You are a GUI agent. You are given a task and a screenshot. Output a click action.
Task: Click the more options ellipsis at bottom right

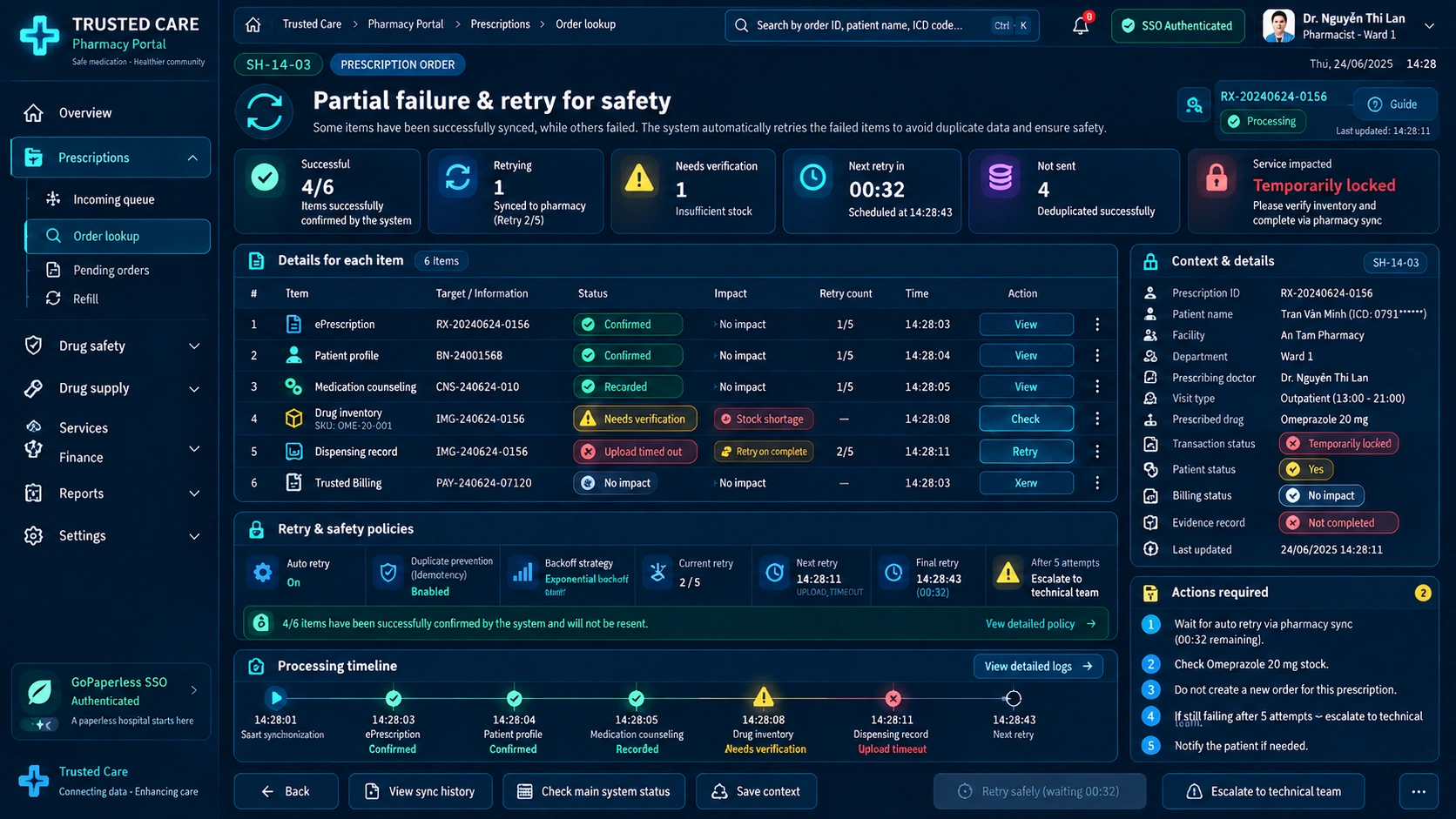click(x=1419, y=791)
